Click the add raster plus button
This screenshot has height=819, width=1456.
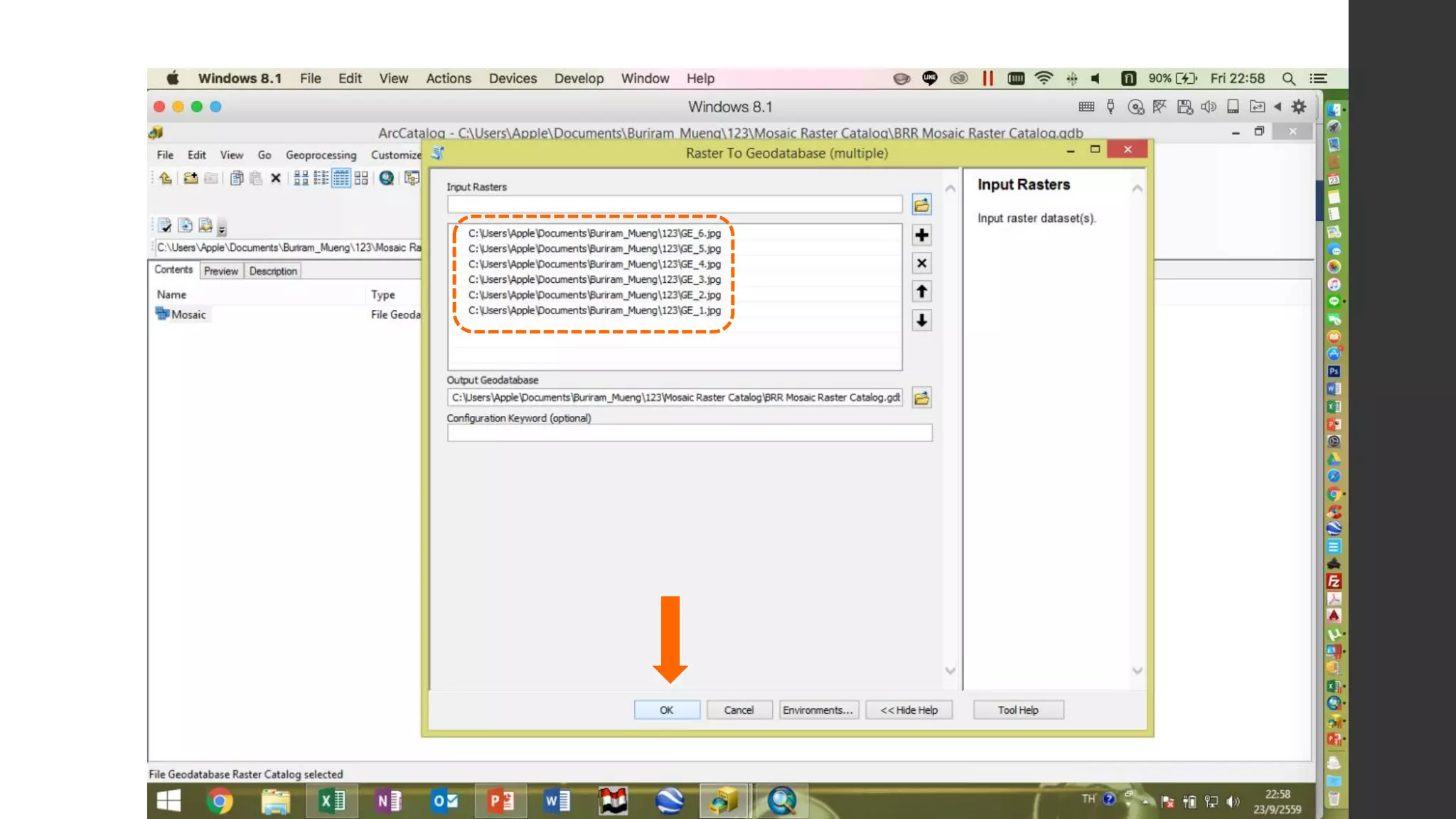921,235
